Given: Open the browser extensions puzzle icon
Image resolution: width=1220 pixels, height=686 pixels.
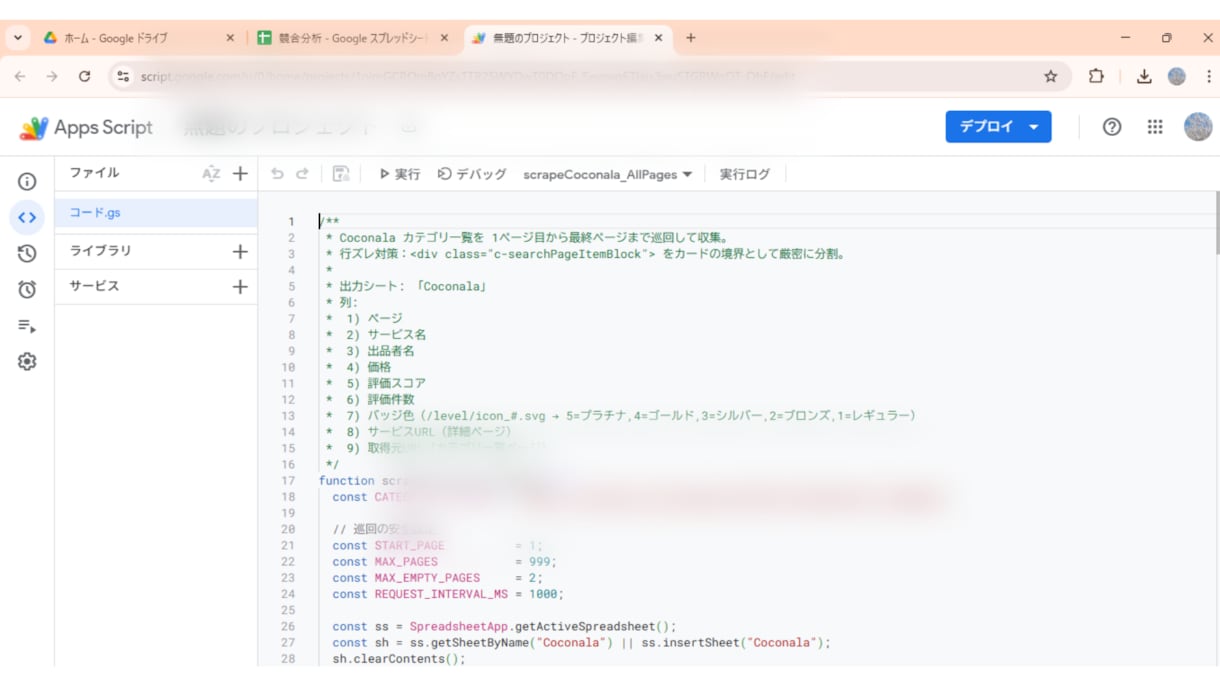Looking at the screenshot, I should [x=1096, y=76].
